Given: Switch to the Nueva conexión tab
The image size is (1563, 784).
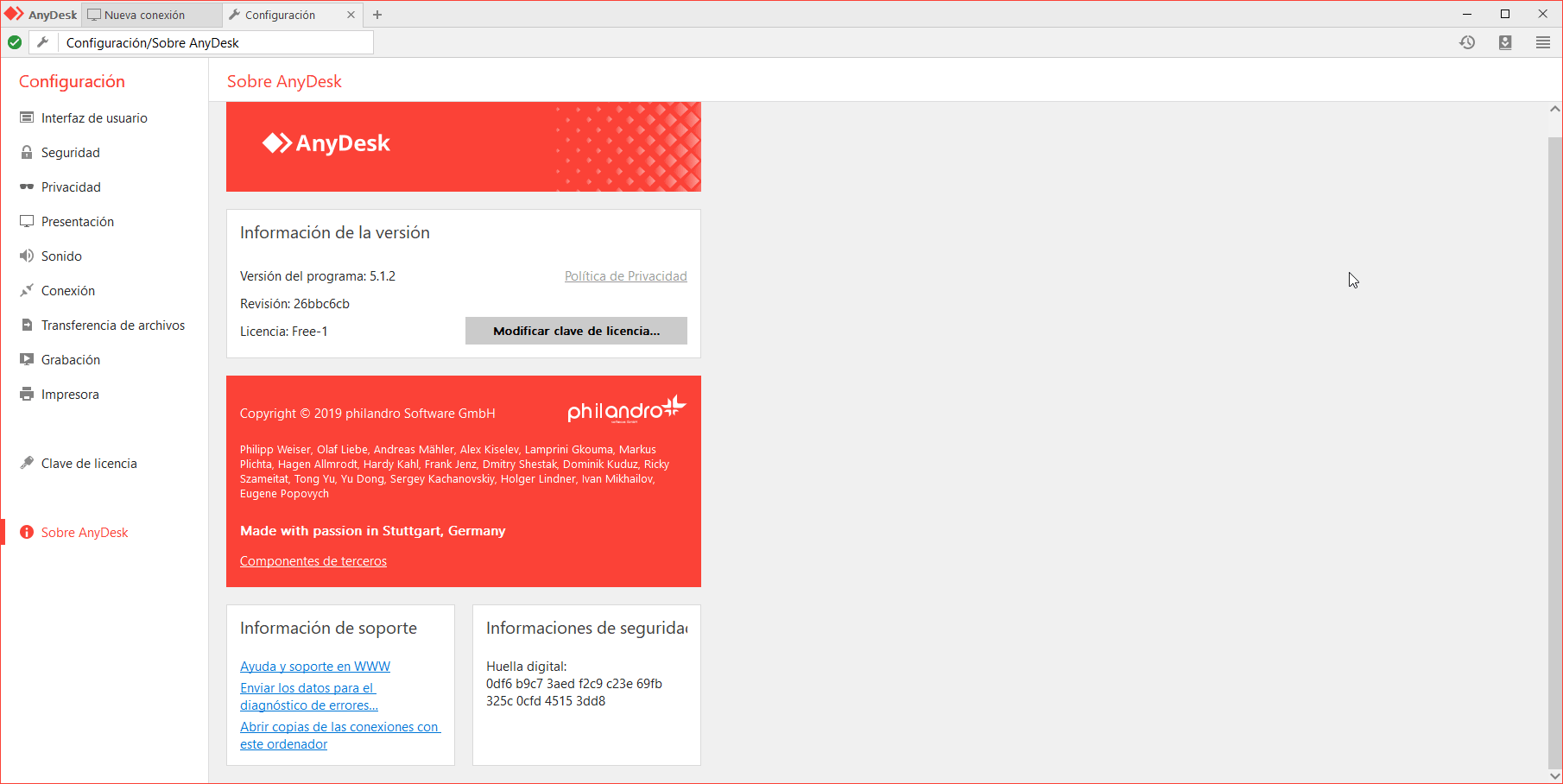Looking at the screenshot, I should [x=152, y=15].
